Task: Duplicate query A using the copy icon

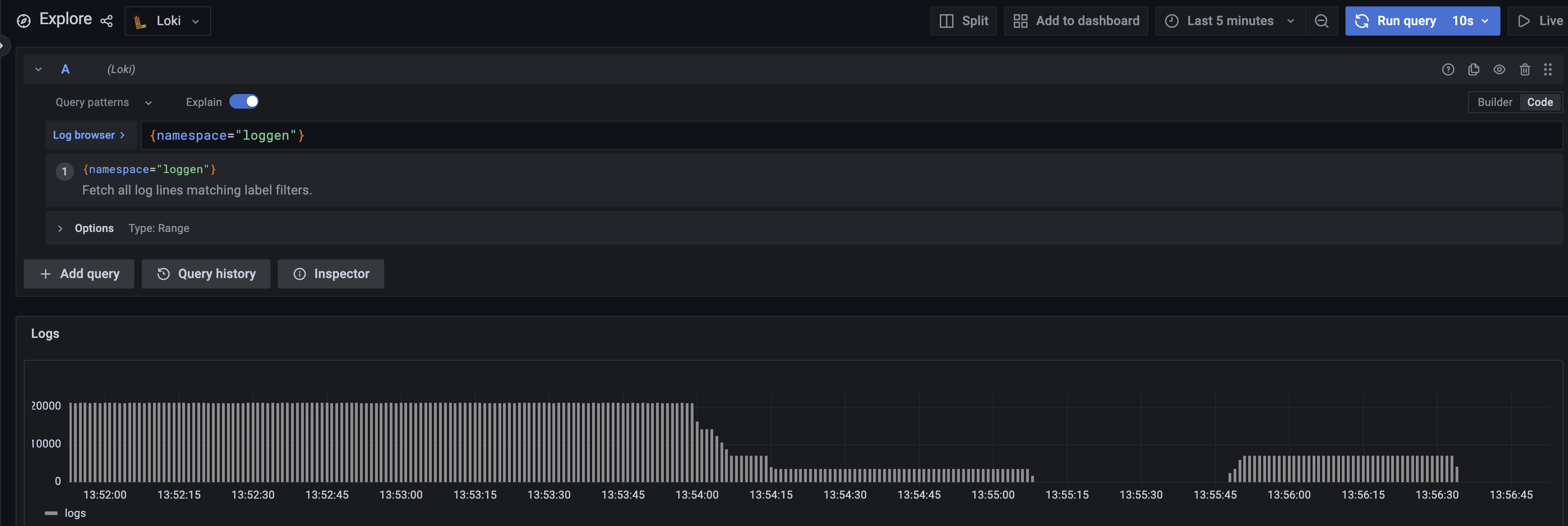Action: 1474,69
